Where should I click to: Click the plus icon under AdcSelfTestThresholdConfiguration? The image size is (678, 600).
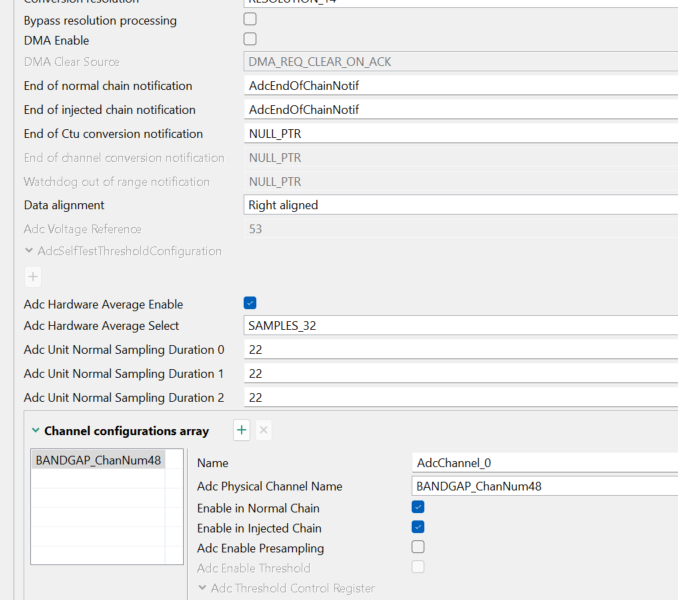pos(33,277)
